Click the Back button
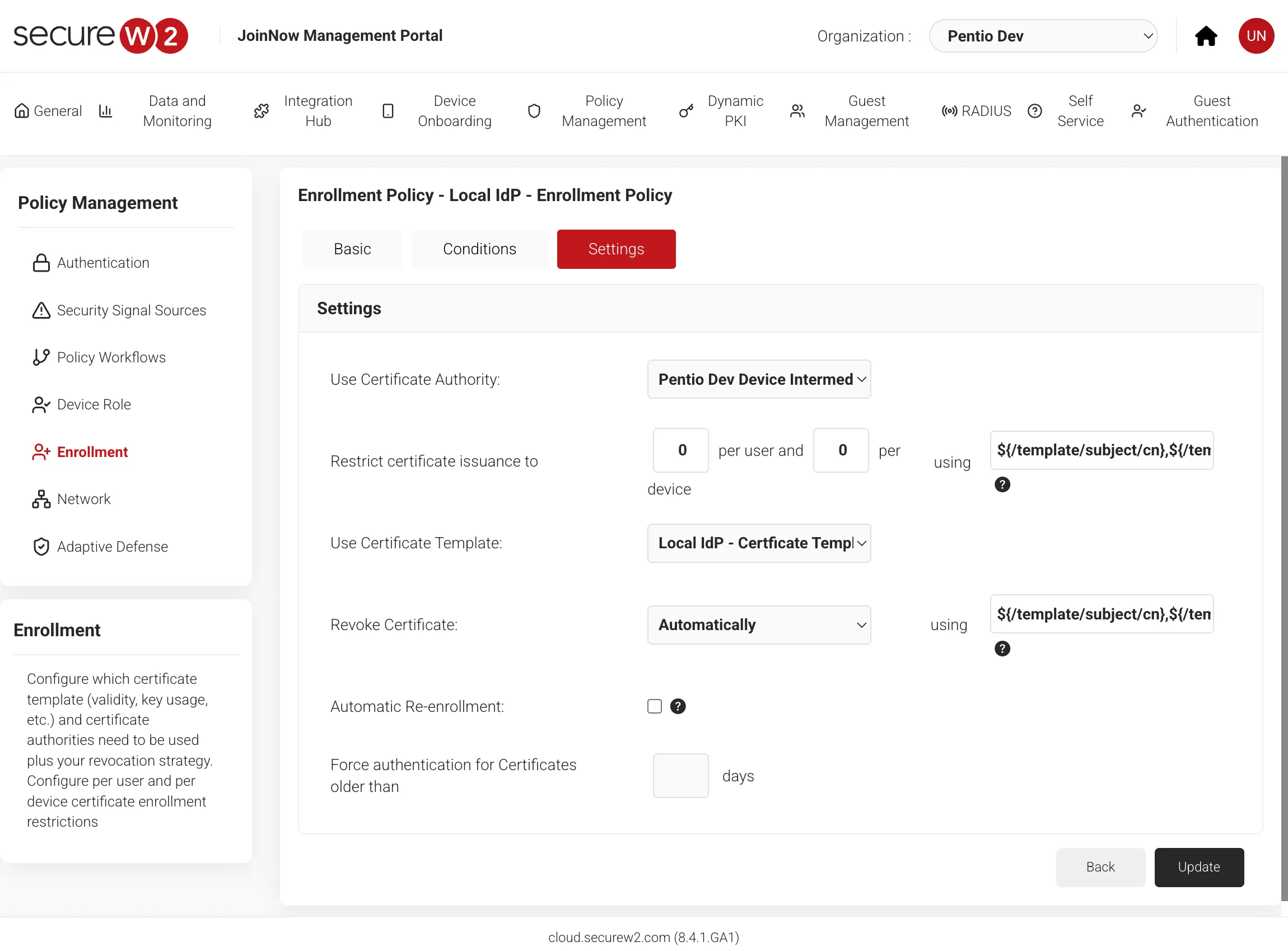 click(1100, 867)
